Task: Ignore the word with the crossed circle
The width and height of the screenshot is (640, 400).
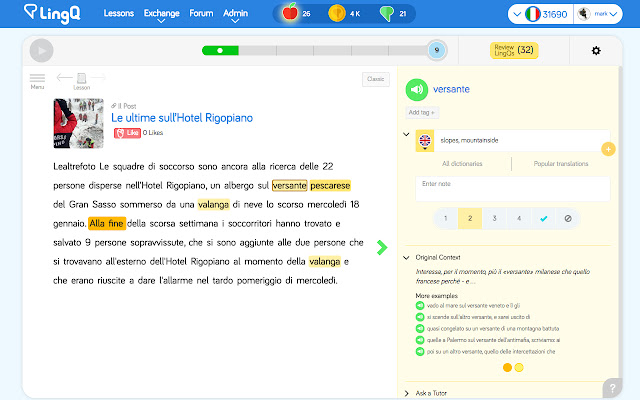Action: pyautogui.click(x=568, y=218)
